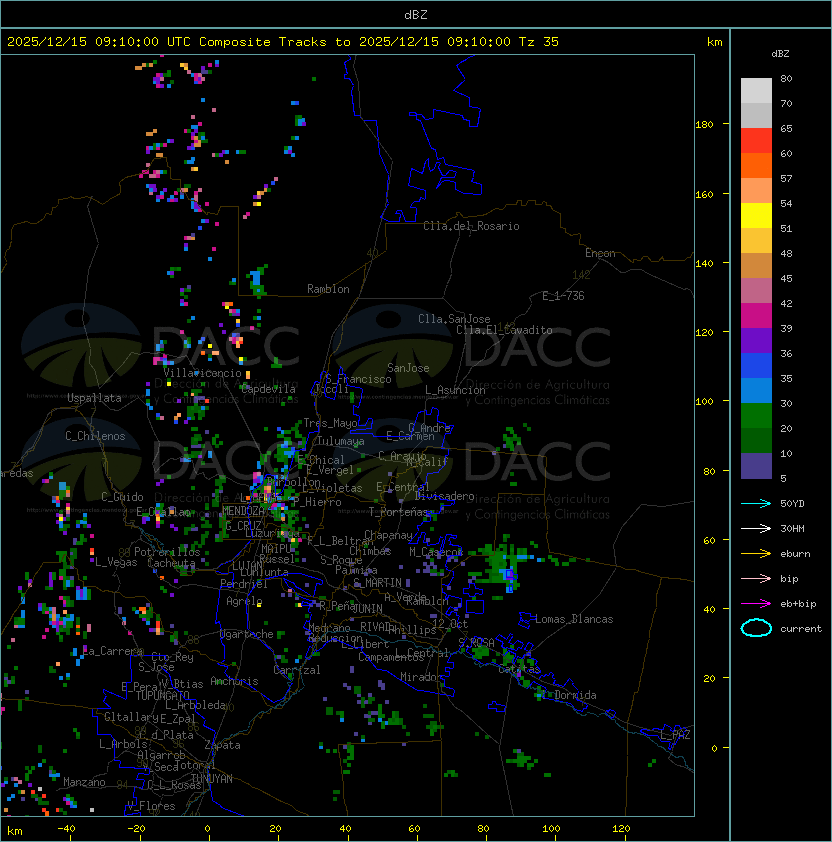Click the 'Potrerillos' map label
The height and width of the screenshot is (842, 832).
click(x=167, y=552)
